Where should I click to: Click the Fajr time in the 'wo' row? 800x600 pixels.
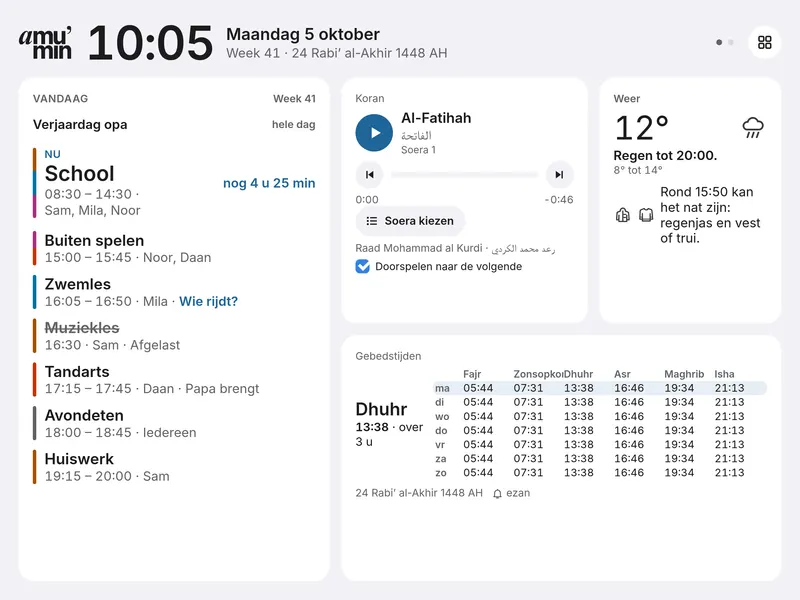(478, 416)
